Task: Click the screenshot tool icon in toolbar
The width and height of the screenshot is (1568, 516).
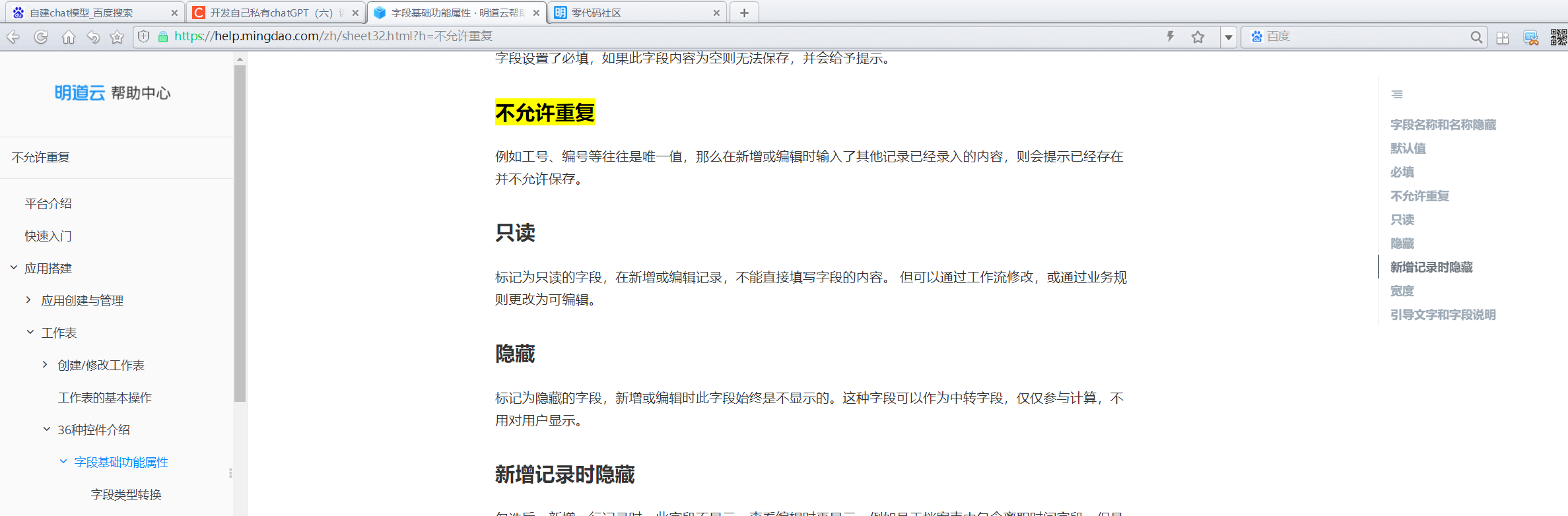Action: point(1531,38)
